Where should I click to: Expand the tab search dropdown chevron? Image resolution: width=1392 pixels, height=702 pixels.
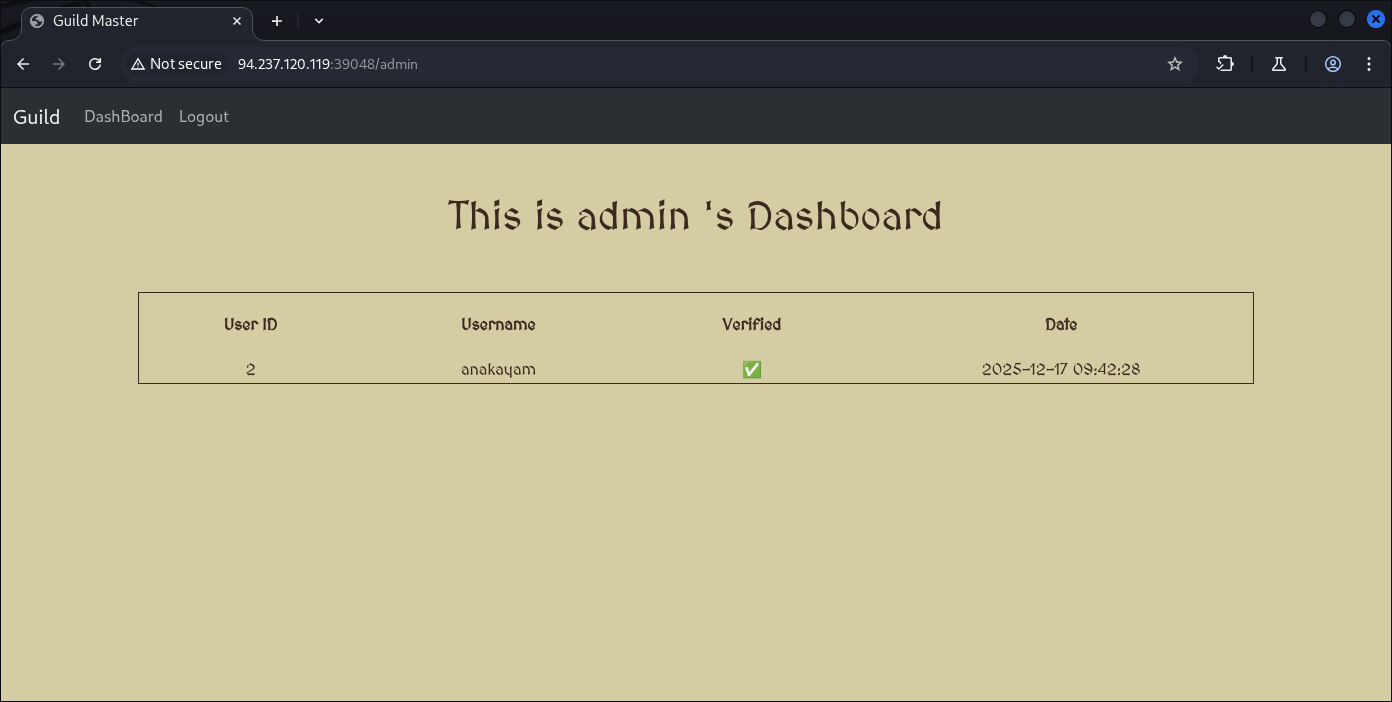coord(319,21)
